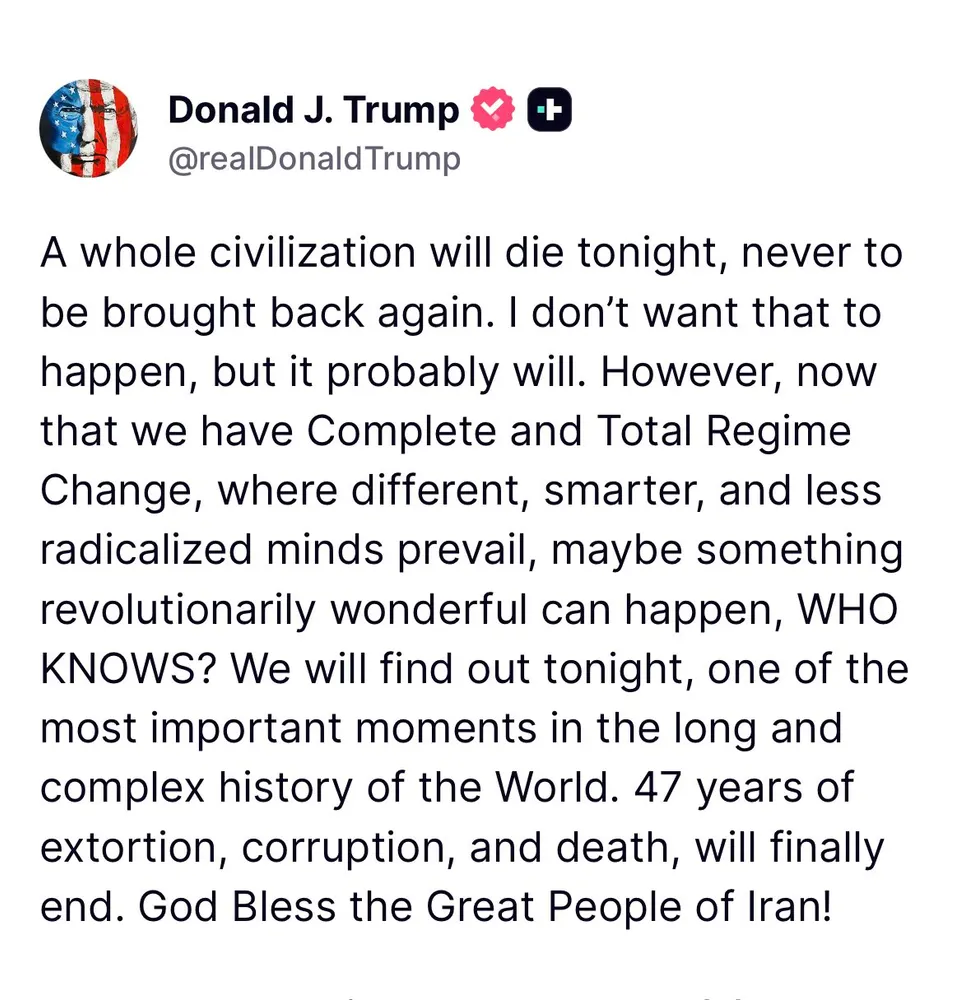This screenshot has height=1000, width=970.
Task: Click the phrase "God Bless"
Action: click(237, 906)
